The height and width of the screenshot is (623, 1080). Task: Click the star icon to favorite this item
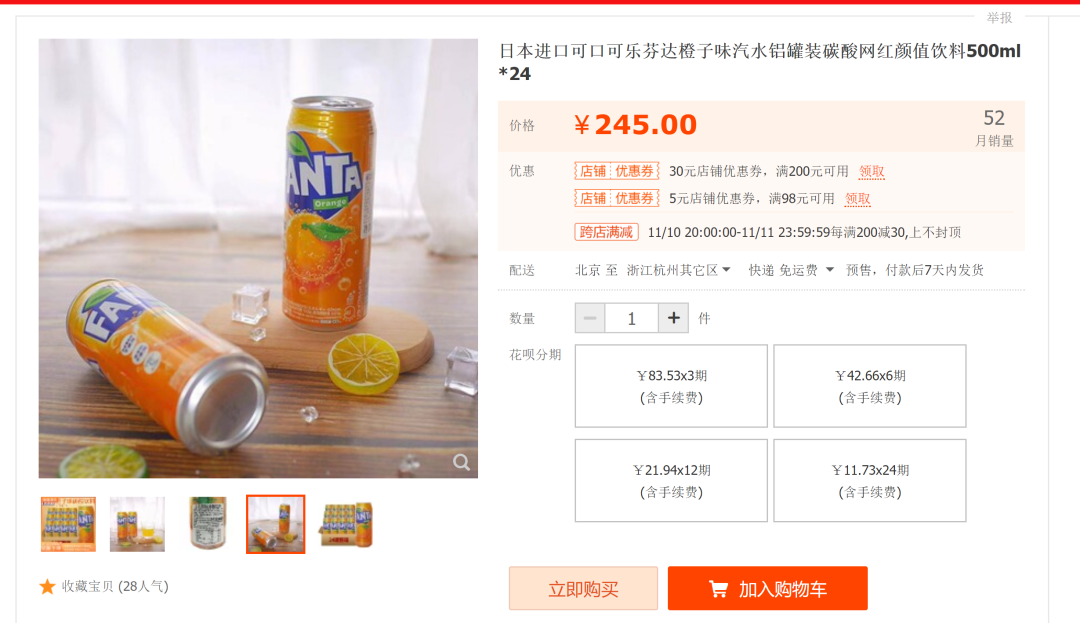47,587
